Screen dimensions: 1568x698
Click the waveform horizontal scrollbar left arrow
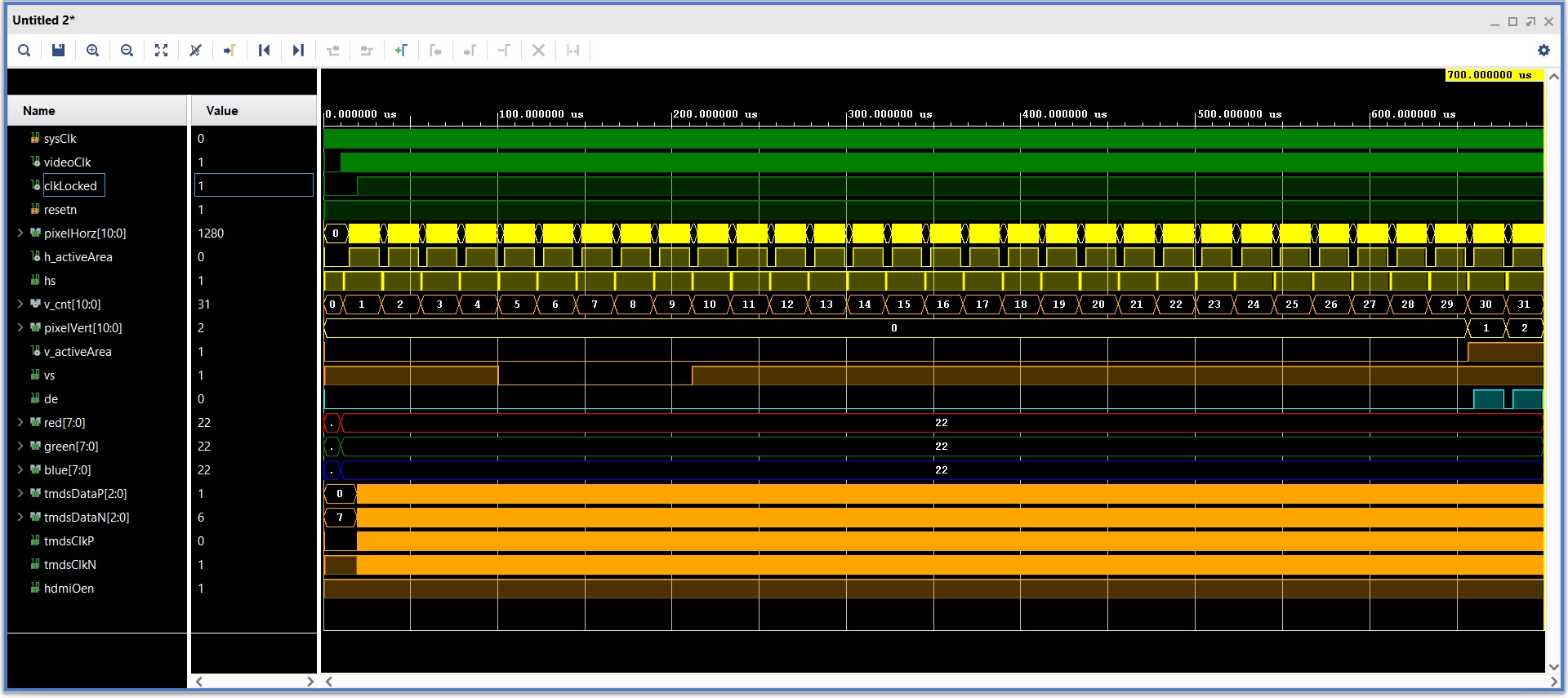[329, 682]
